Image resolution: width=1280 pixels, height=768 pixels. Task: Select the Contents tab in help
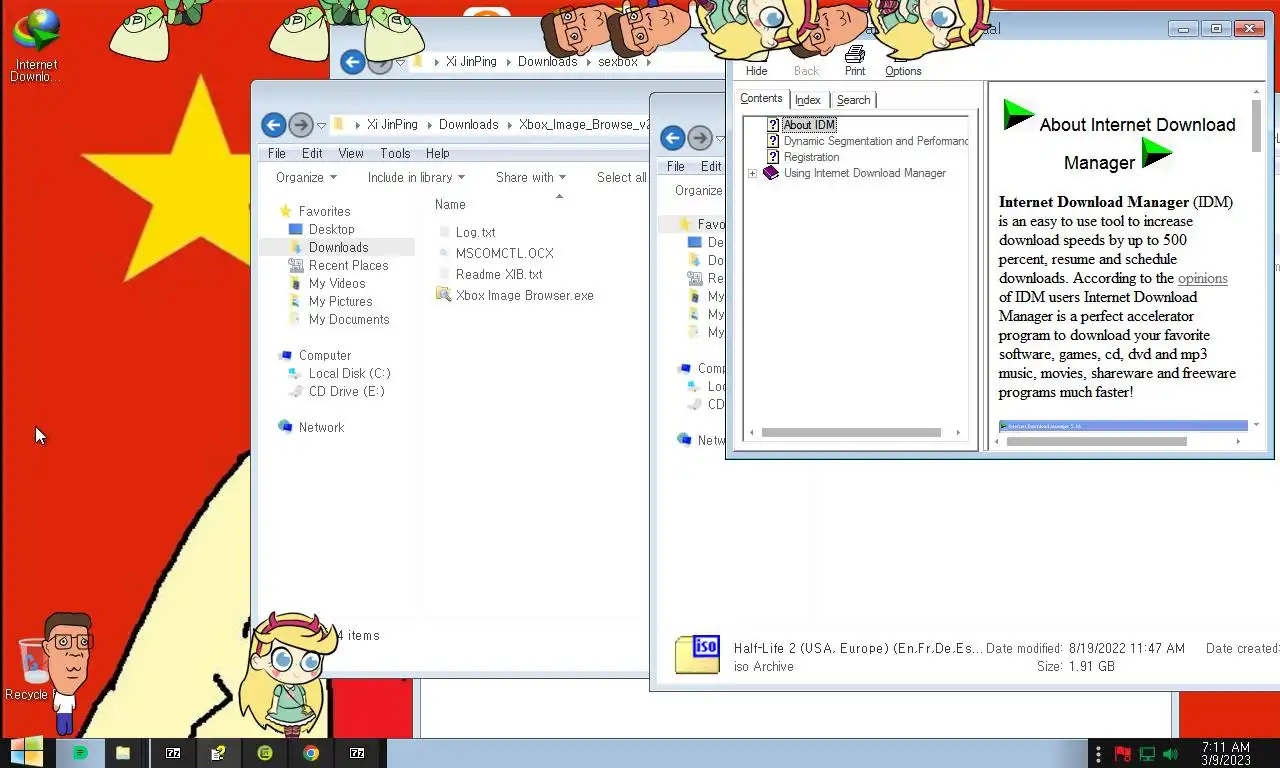pos(761,98)
